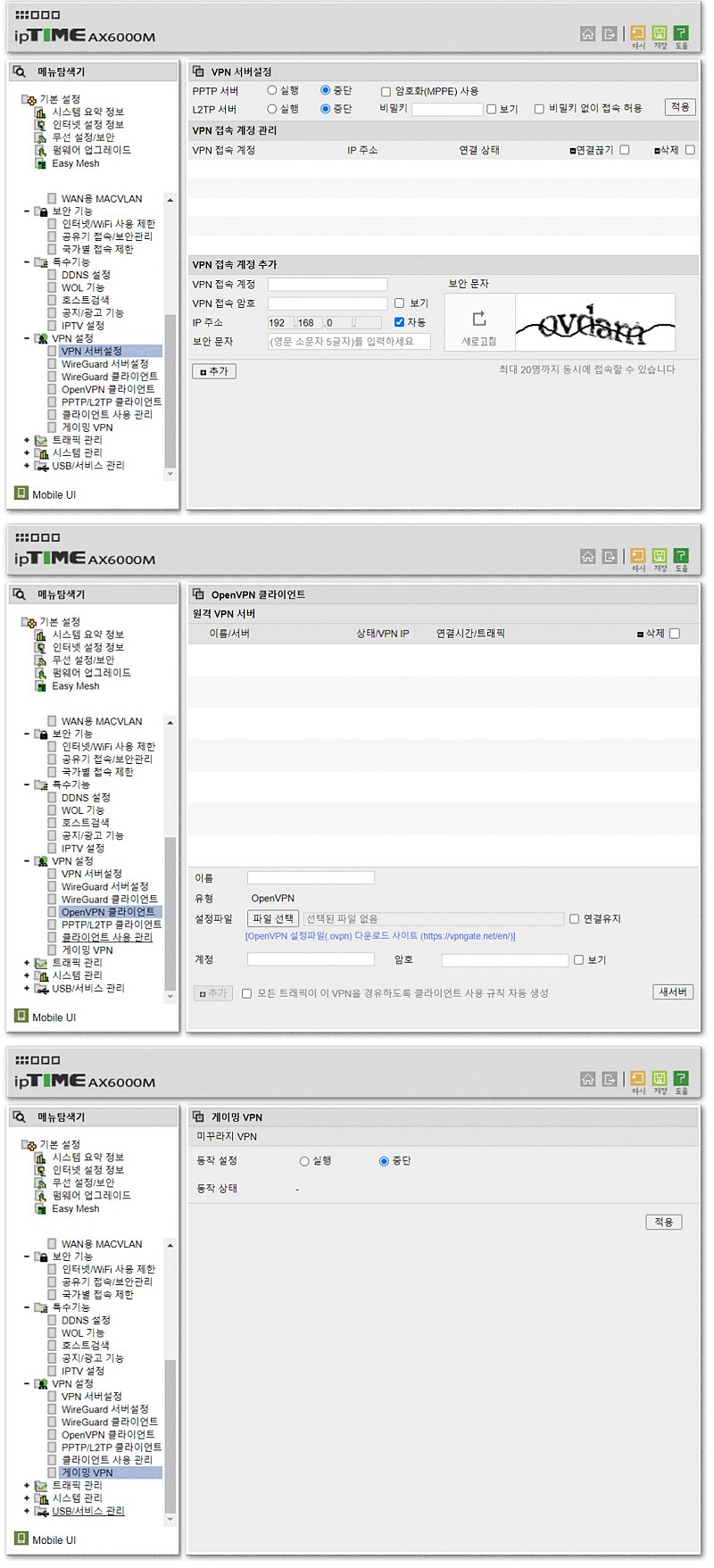This screenshot has width=714, height=1568.
Task: Open WireGuard 서버설정 menu beside VPN 서버설정 page
Action: [104, 364]
